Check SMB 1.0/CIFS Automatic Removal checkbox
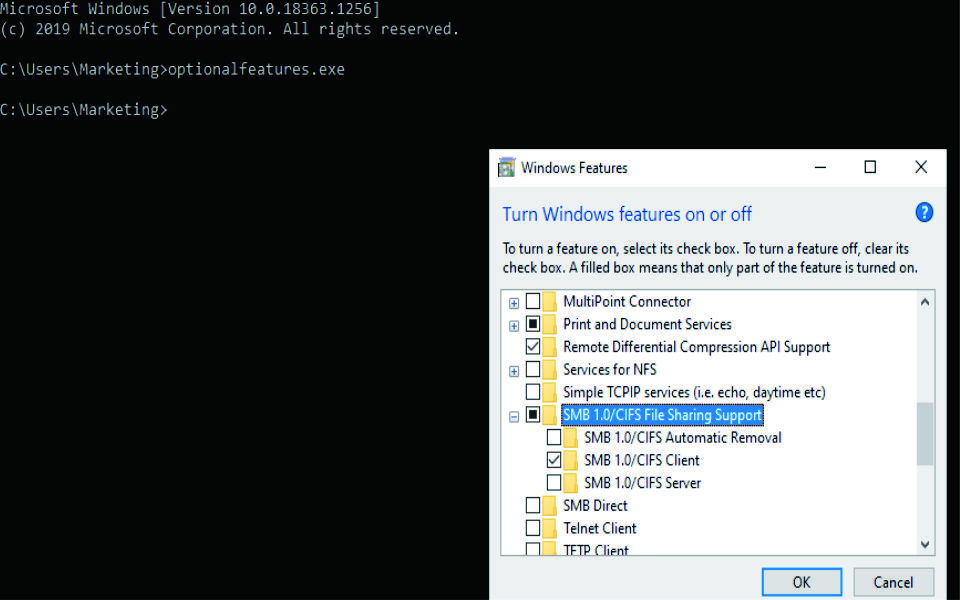Image resolution: width=960 pixels, height=600 pixels. tap(553, 437)
